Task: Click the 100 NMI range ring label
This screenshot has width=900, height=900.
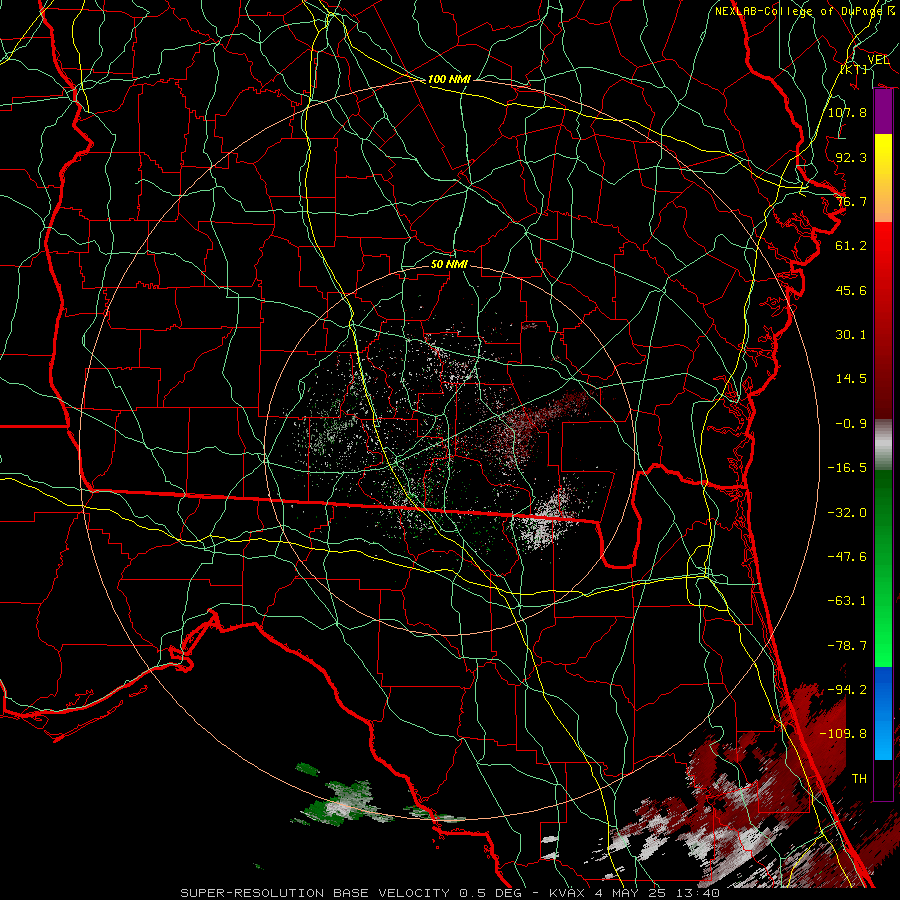Action: tap(449, 79)
